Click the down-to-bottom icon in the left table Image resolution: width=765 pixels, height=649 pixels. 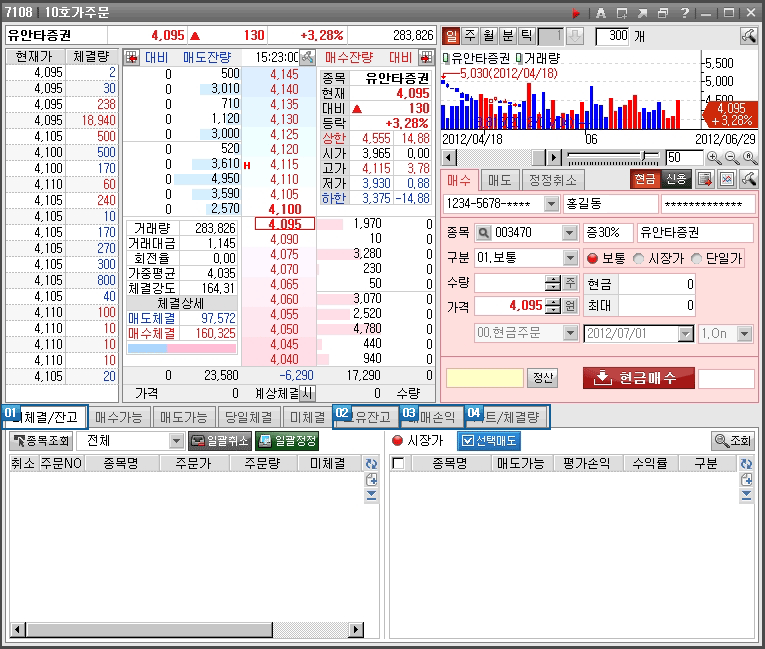[371, 496]
